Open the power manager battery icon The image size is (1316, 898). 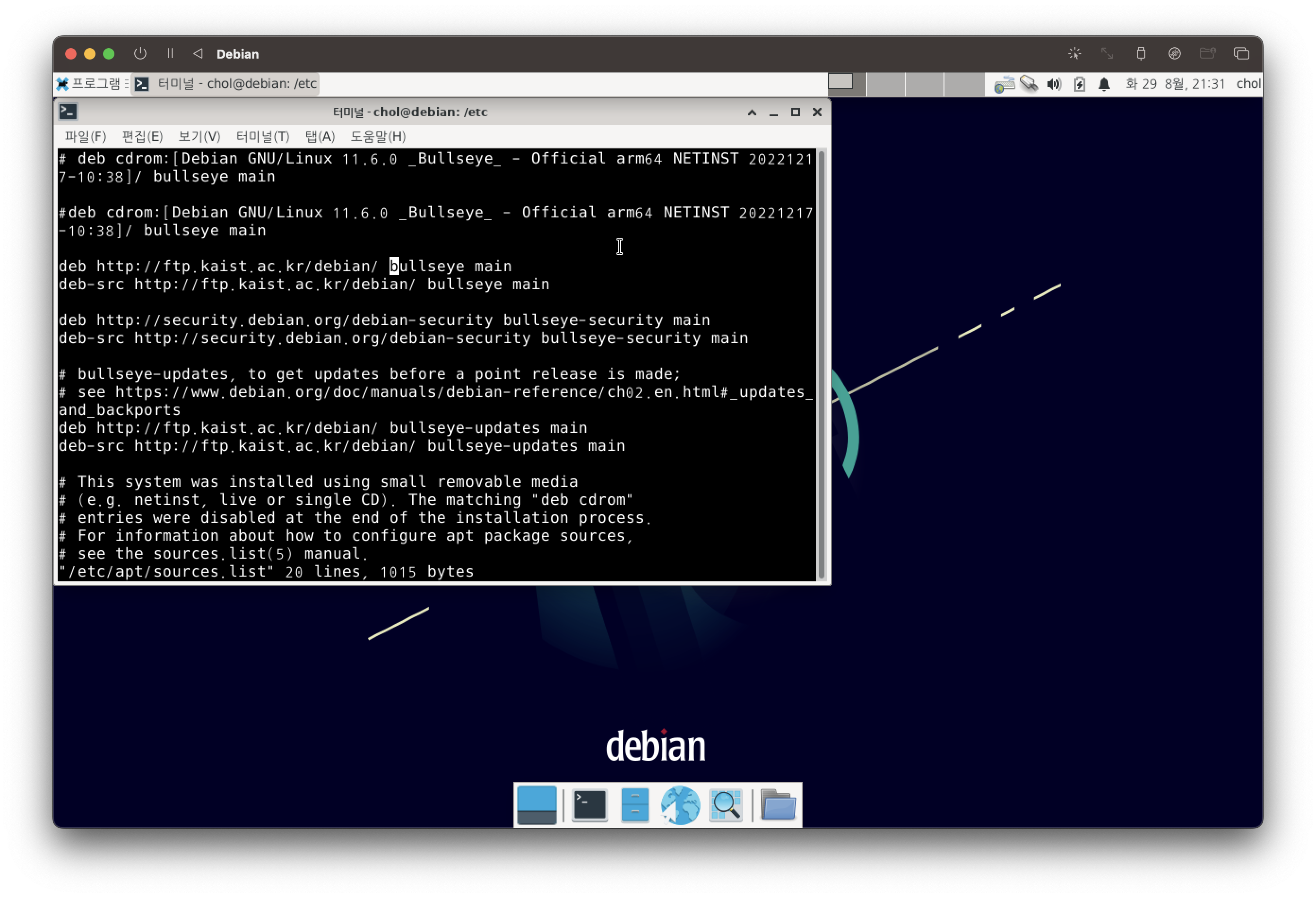(x=1079, y=84)
